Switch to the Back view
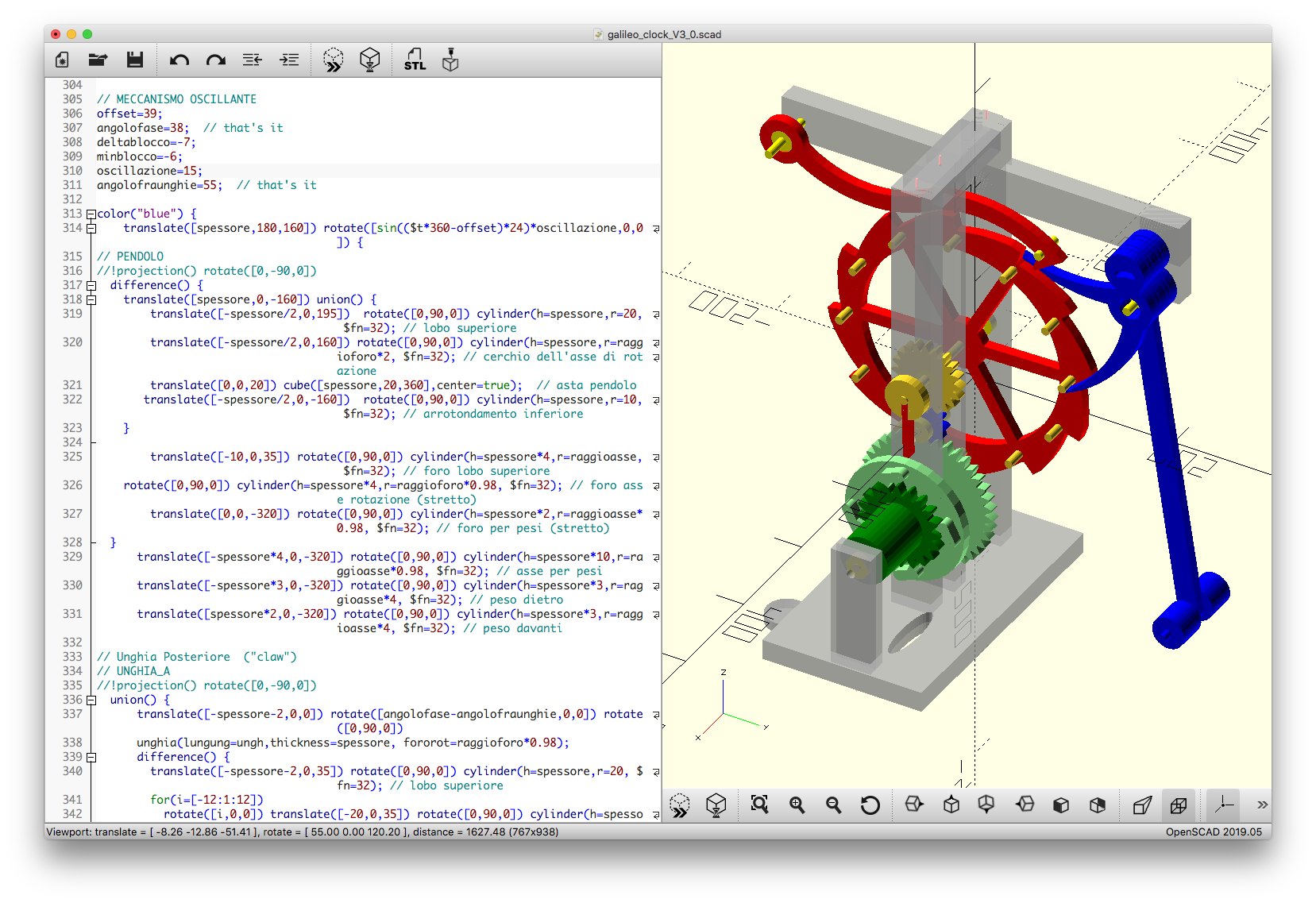 click(x=1098, y=805)
